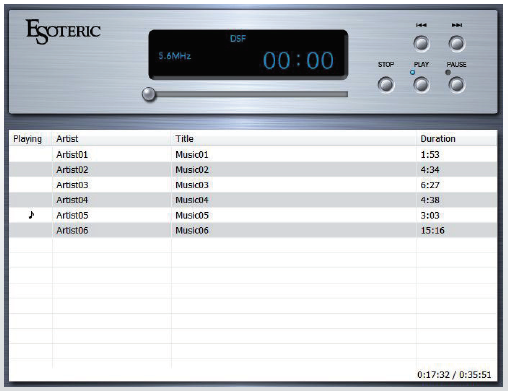
Task: Skip to the next track
Action: pos(457,44)
